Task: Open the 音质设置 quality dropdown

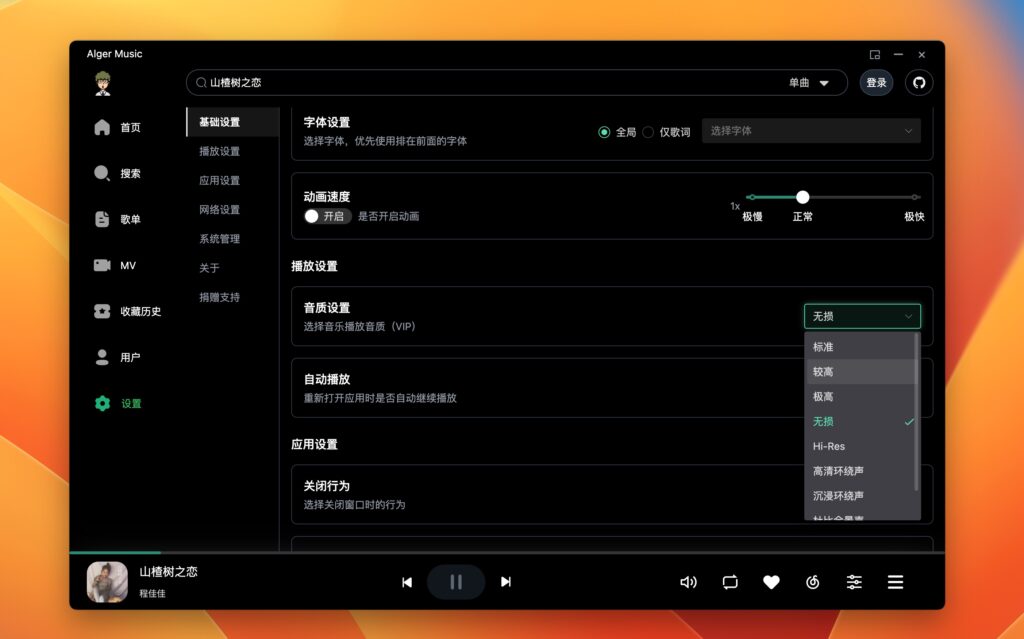Action: (861, 316)
